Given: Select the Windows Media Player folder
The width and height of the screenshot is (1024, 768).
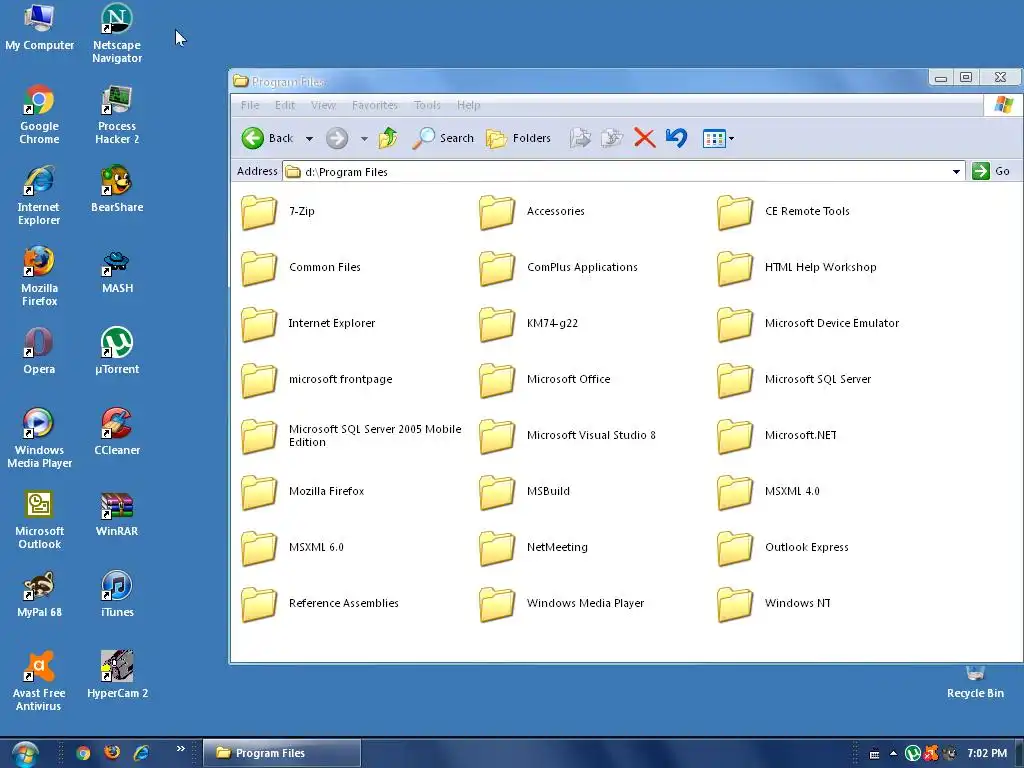Looking at the screenshot, I should coord(562,604).
